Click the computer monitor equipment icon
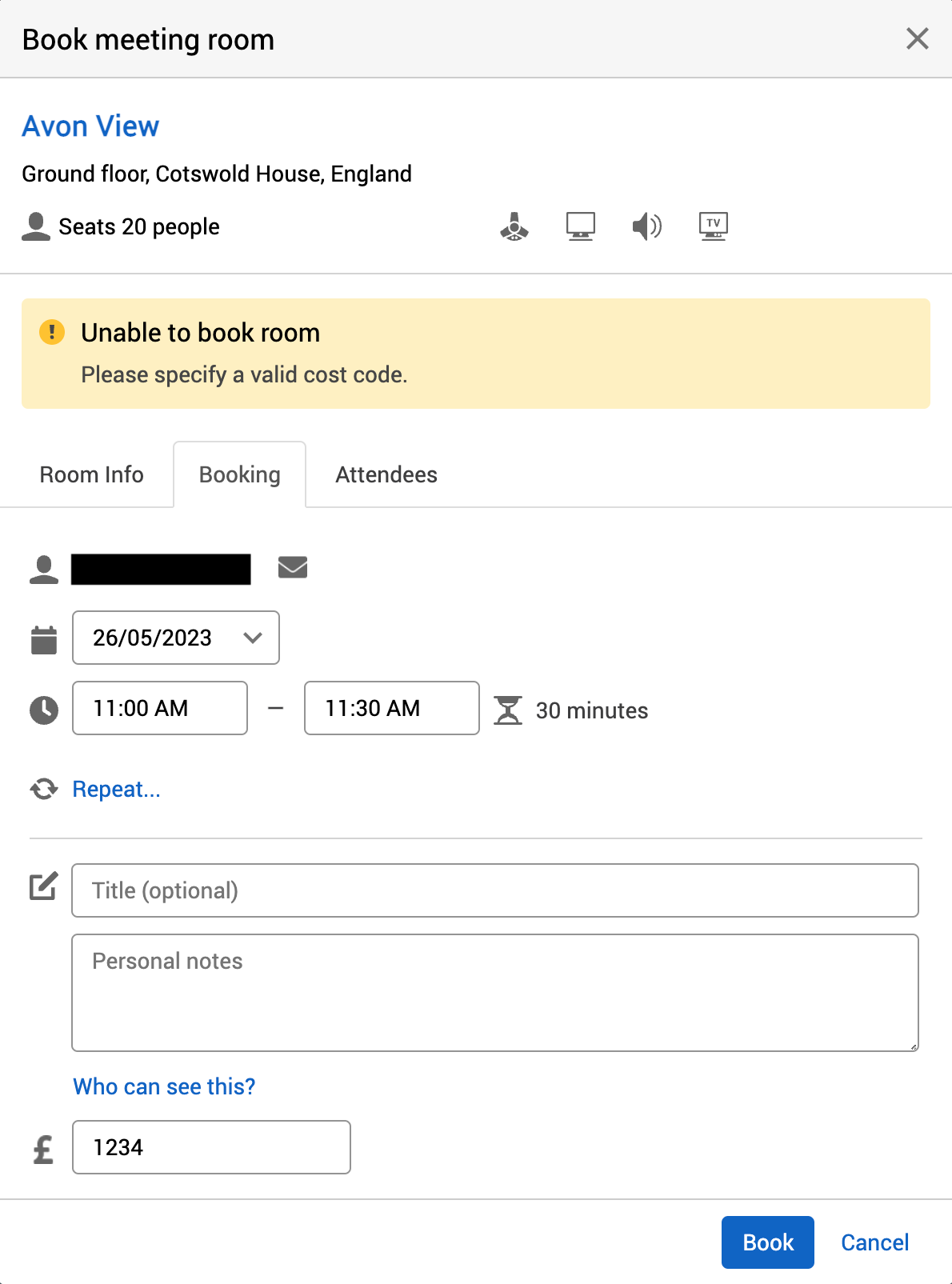Viewport: 952px width, 1284px height. 581,227
